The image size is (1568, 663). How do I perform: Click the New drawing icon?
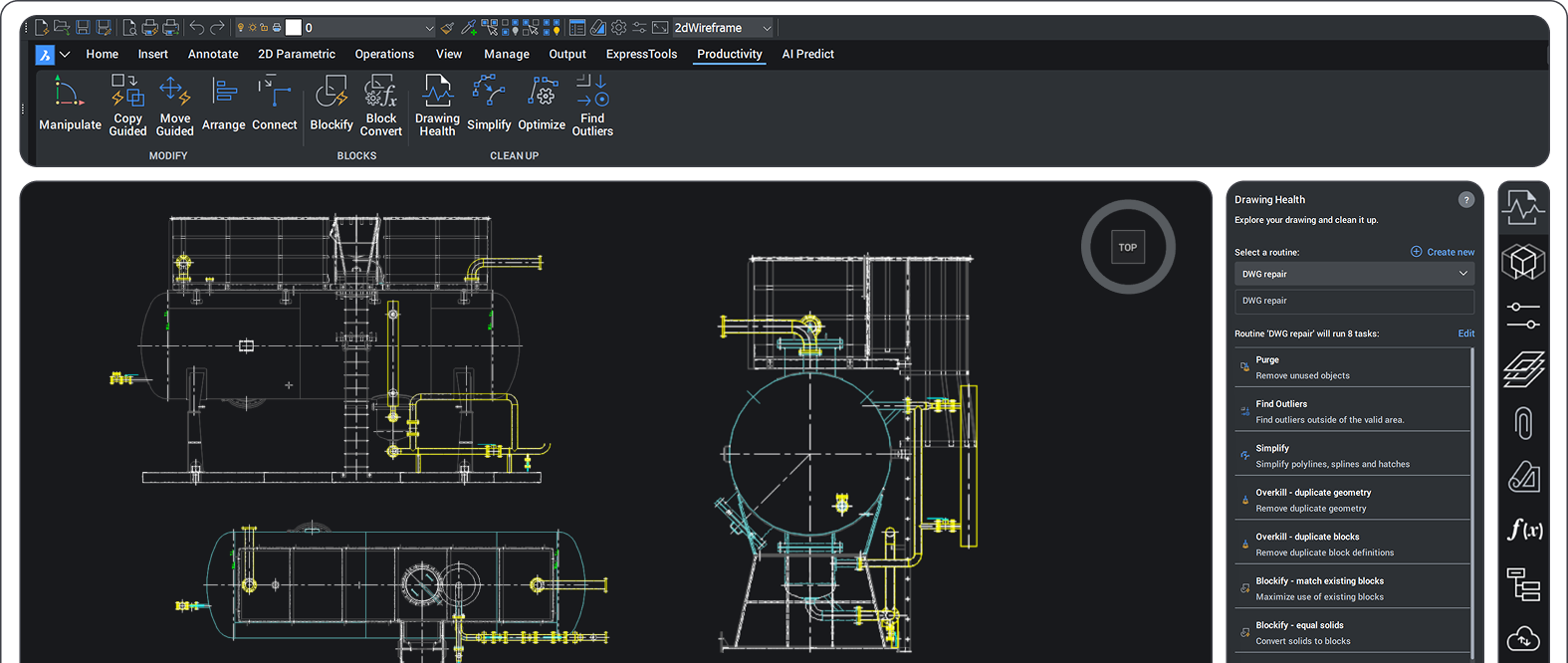(x=42, y=27)
